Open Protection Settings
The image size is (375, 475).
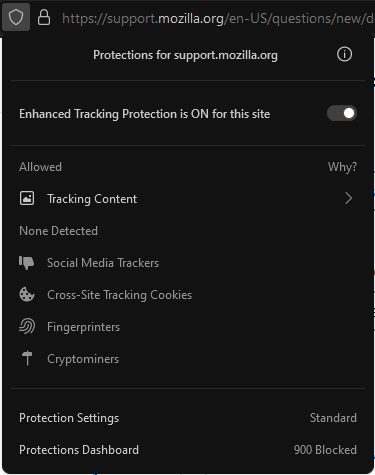click(x=188, y=418)
